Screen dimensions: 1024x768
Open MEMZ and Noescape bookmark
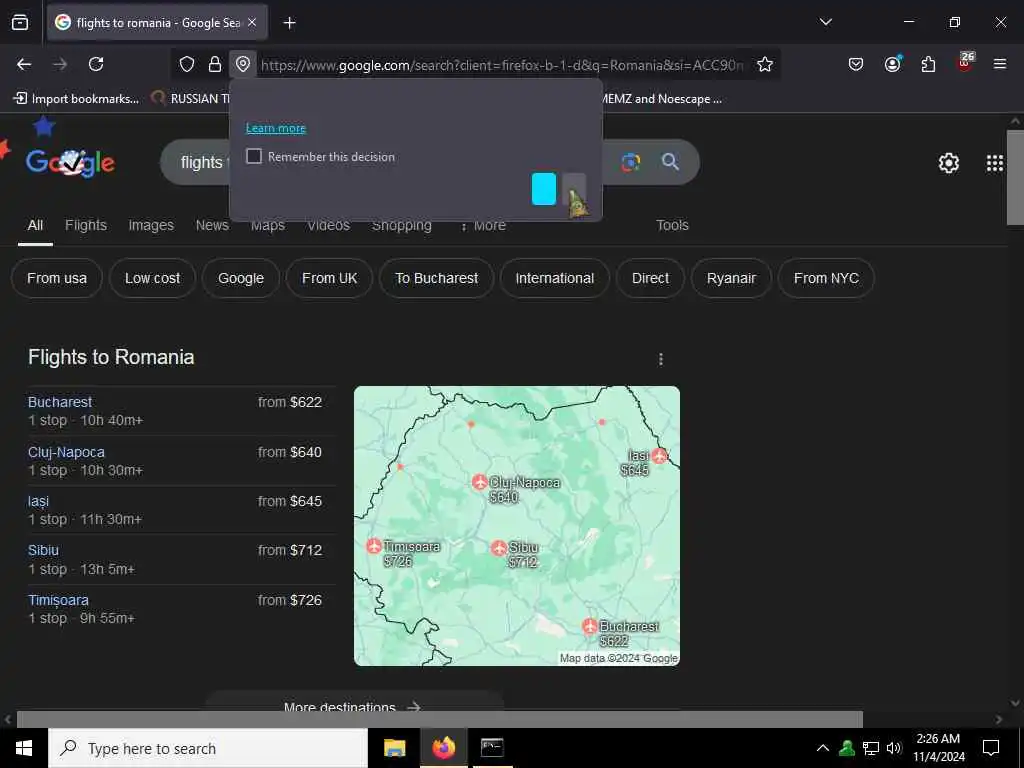pyautogui.click(x=662, y=99)
